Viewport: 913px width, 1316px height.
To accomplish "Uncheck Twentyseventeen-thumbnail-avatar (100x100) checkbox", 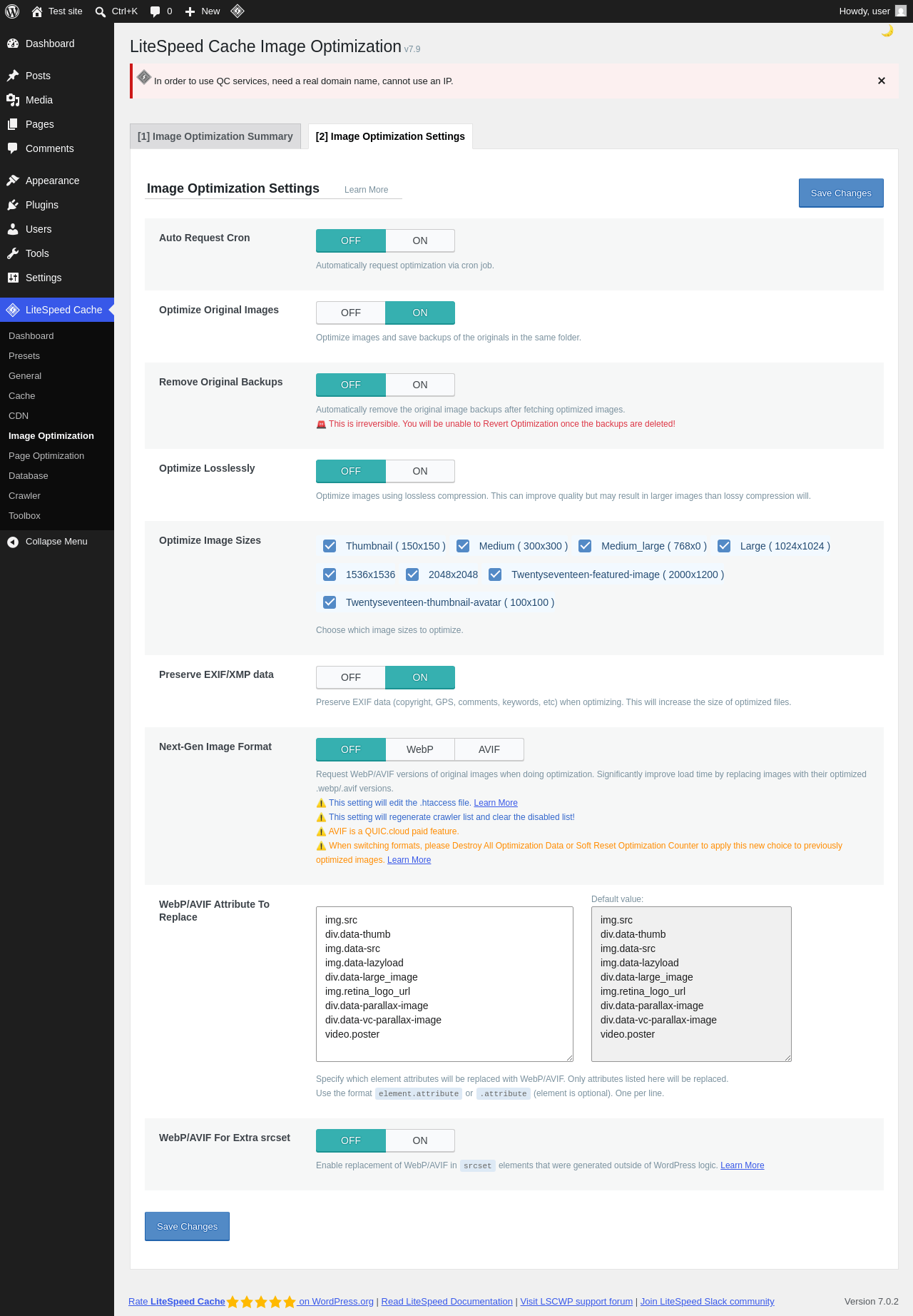I will (x=330, y=602).
